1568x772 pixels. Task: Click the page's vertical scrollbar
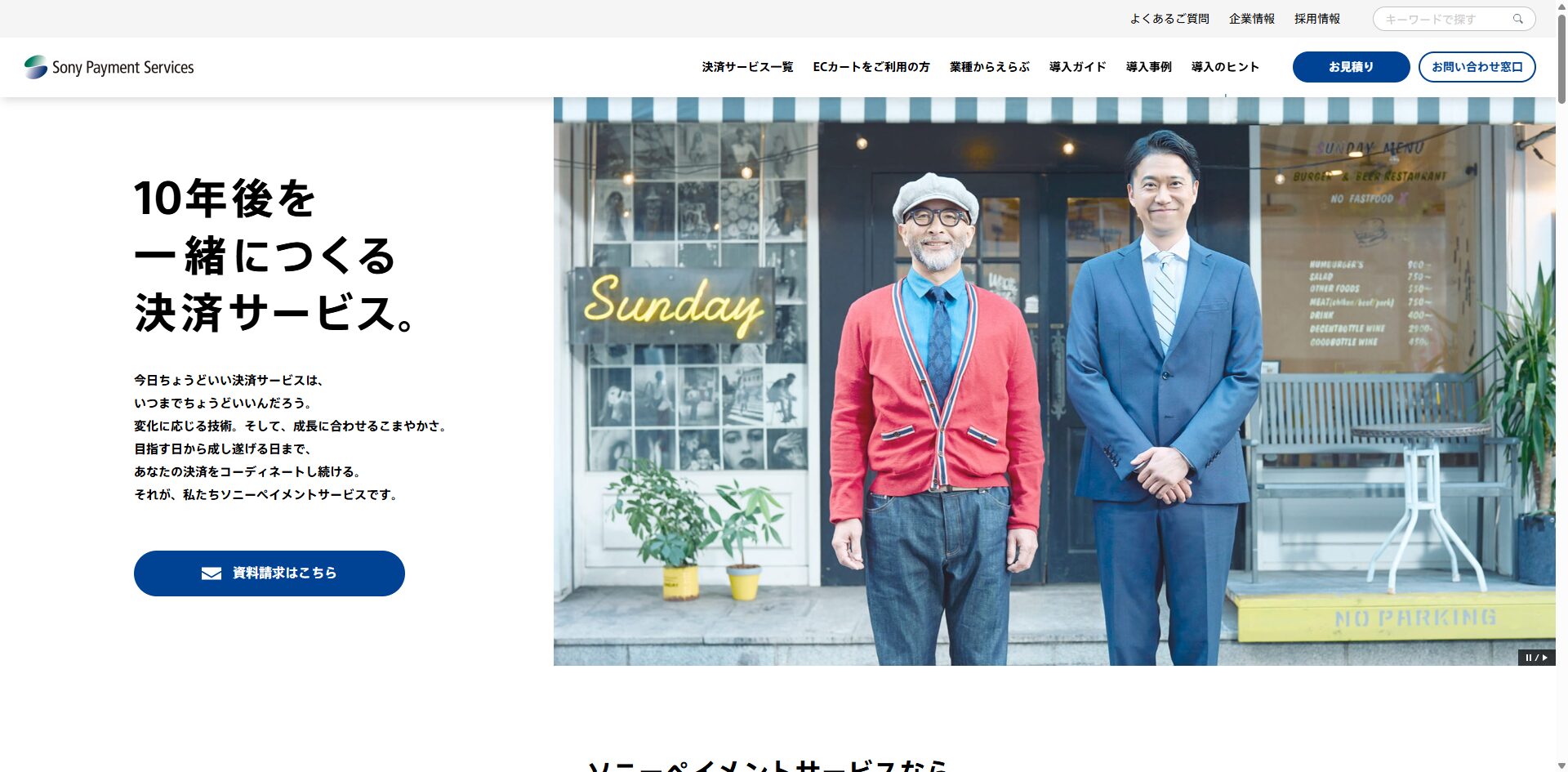[x=1561, y=386]
